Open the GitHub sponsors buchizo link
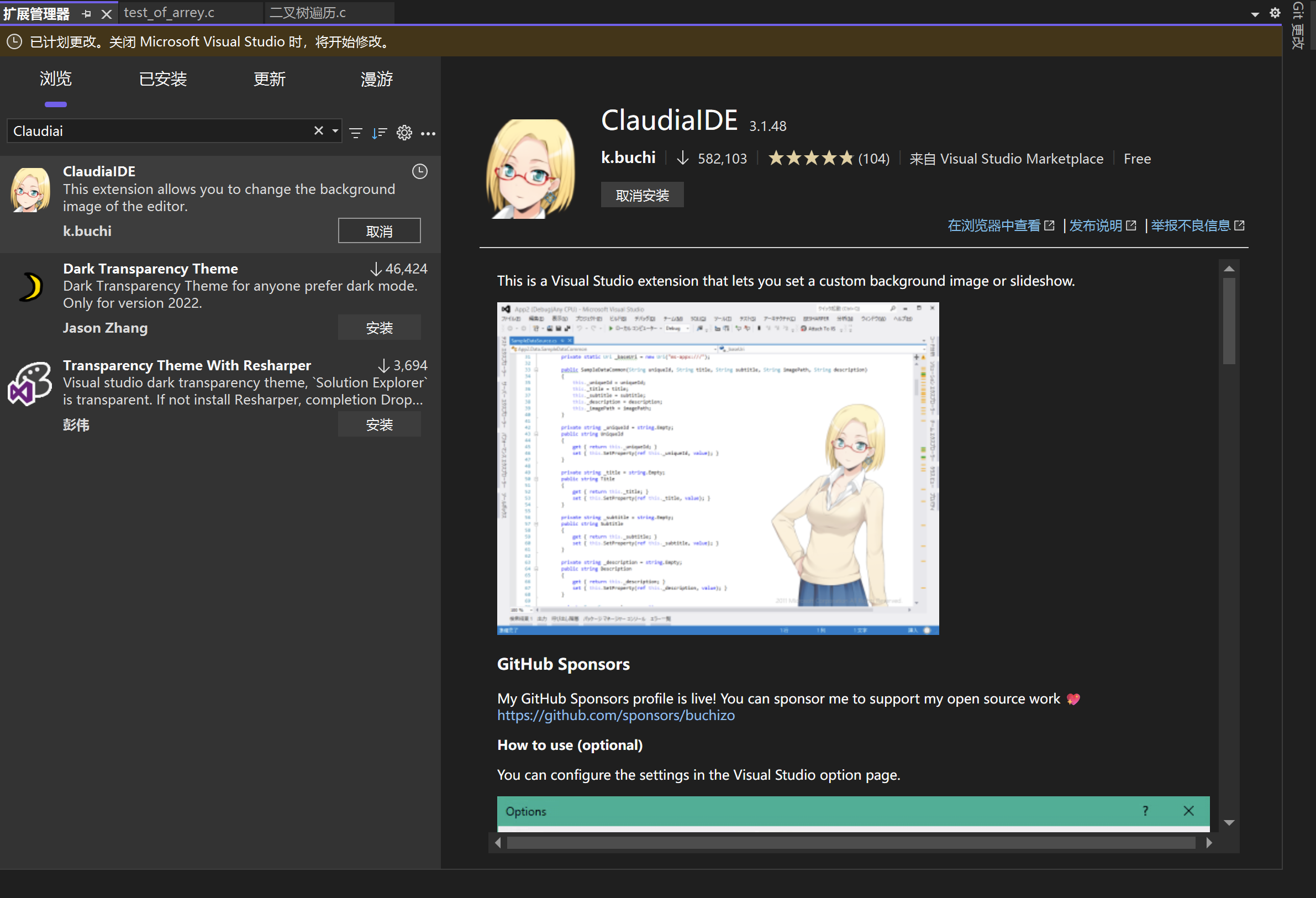 click(615, 716)
